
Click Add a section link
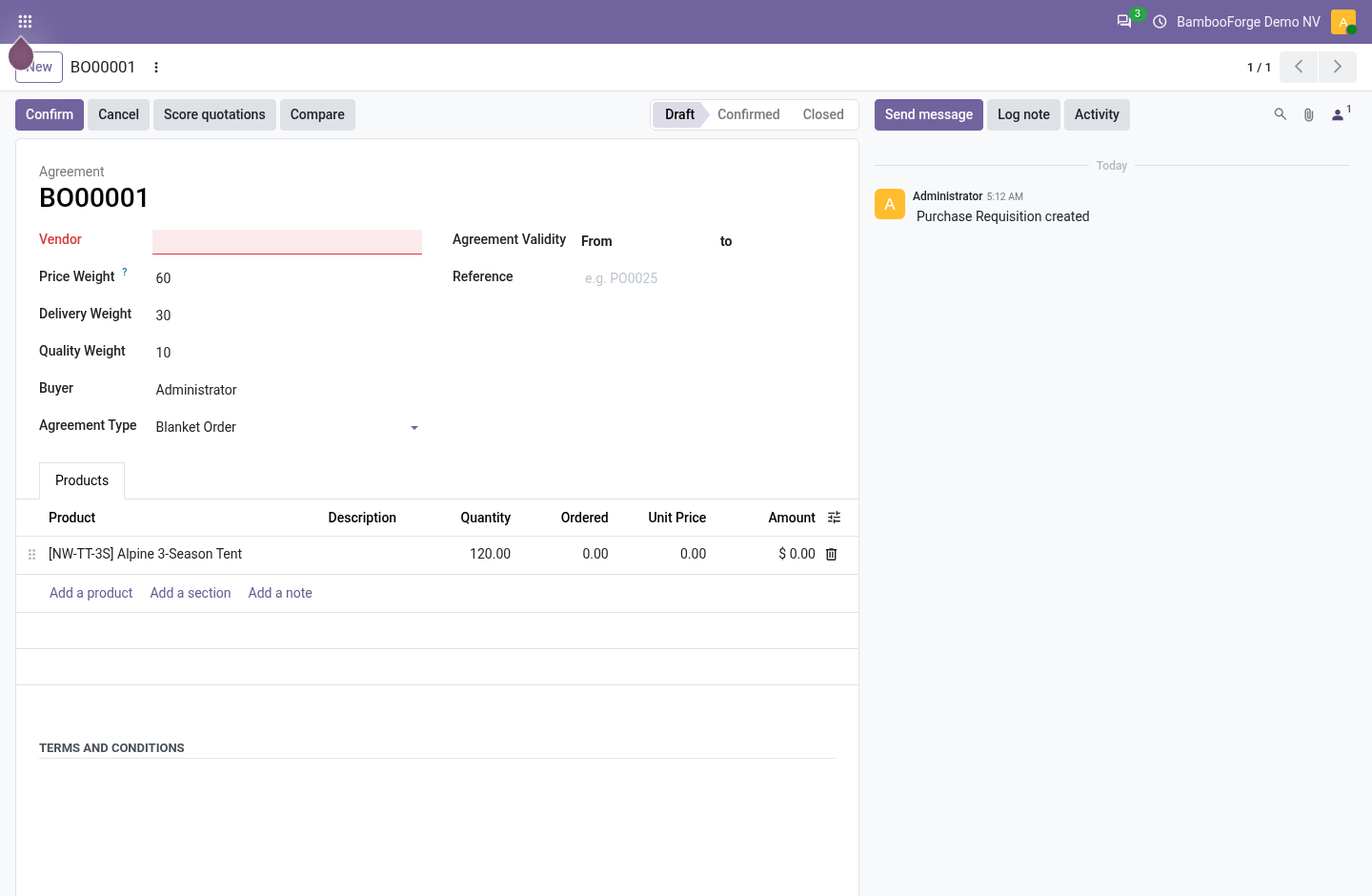pos(191,593)
